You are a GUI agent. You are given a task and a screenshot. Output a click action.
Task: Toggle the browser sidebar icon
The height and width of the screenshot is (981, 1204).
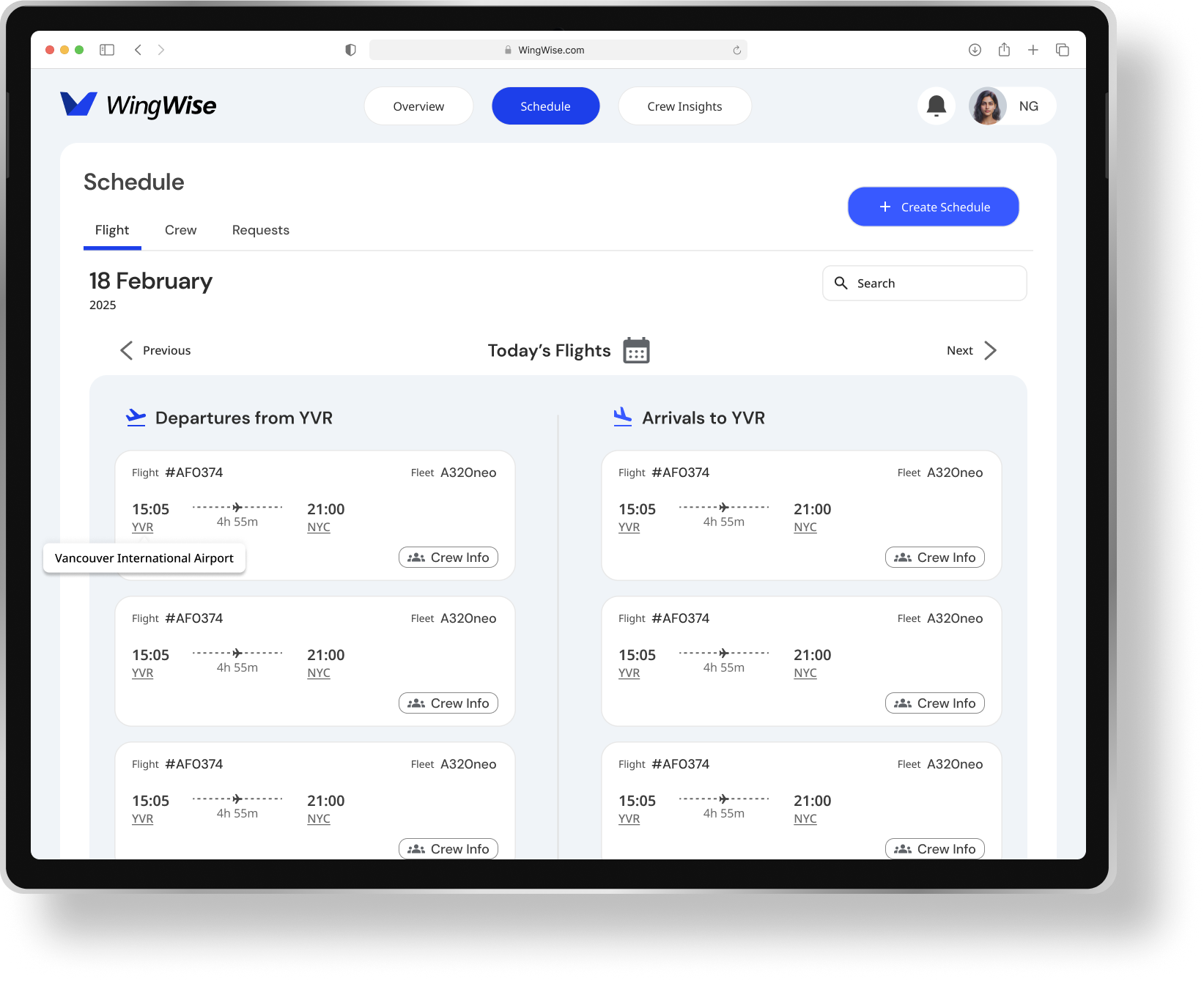(107, 50)
